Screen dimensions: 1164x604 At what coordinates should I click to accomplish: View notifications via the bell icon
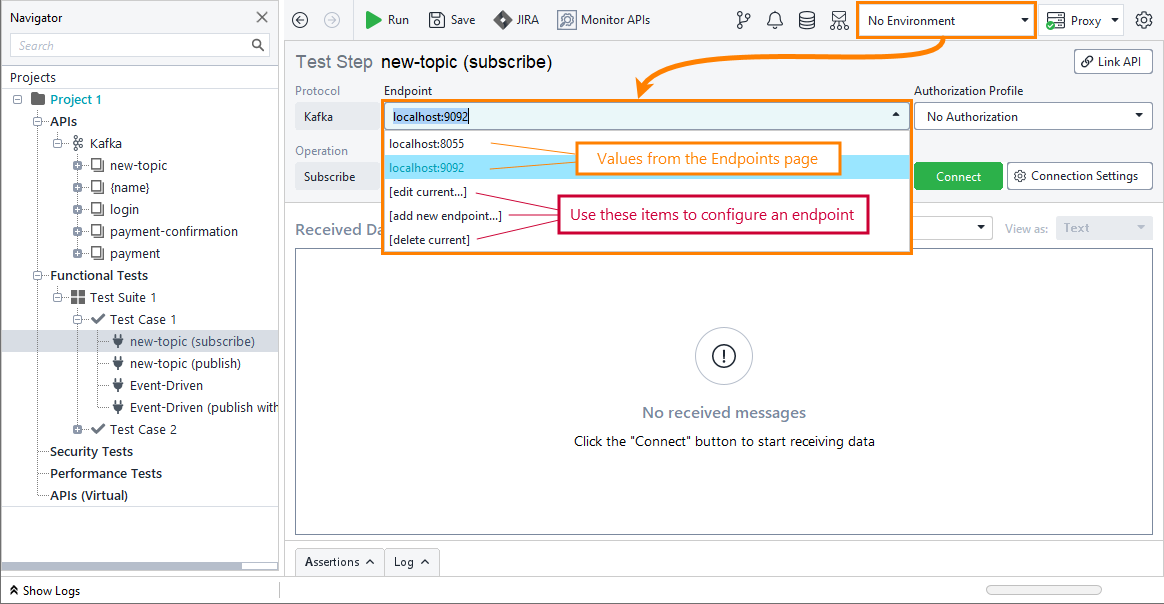(775, 19)
